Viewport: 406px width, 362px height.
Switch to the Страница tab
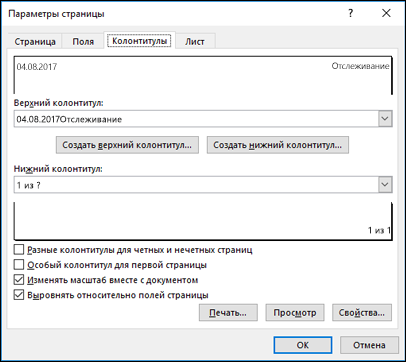tap(35, 42)
